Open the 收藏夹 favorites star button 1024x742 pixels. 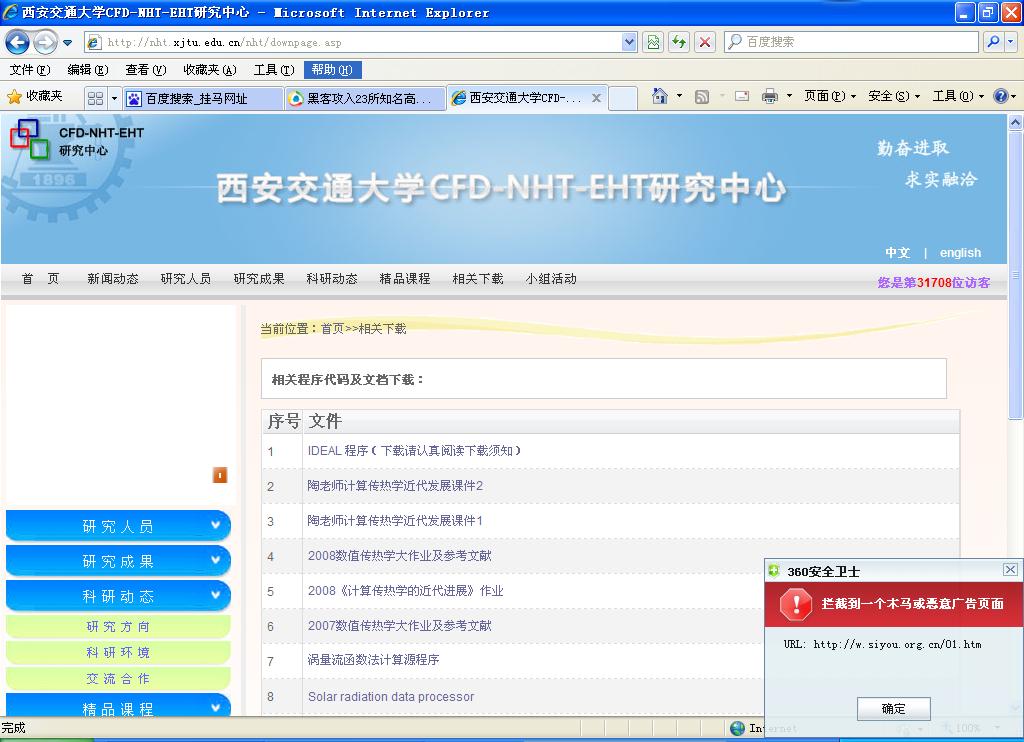point(35,97)
